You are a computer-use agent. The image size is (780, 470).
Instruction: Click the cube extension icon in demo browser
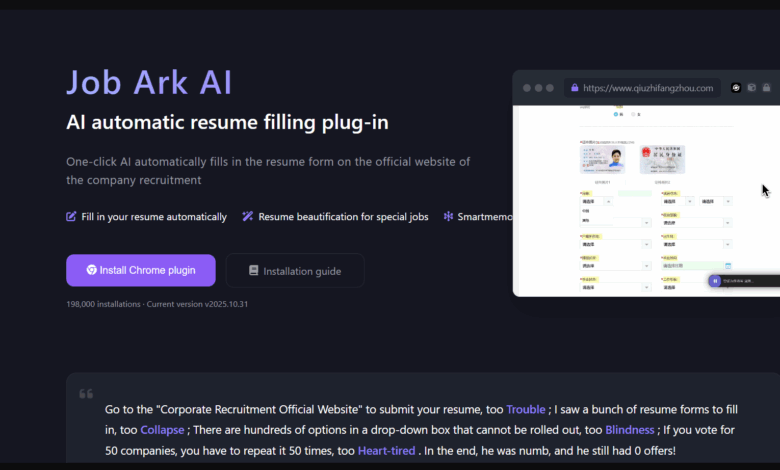pos(752,88)
